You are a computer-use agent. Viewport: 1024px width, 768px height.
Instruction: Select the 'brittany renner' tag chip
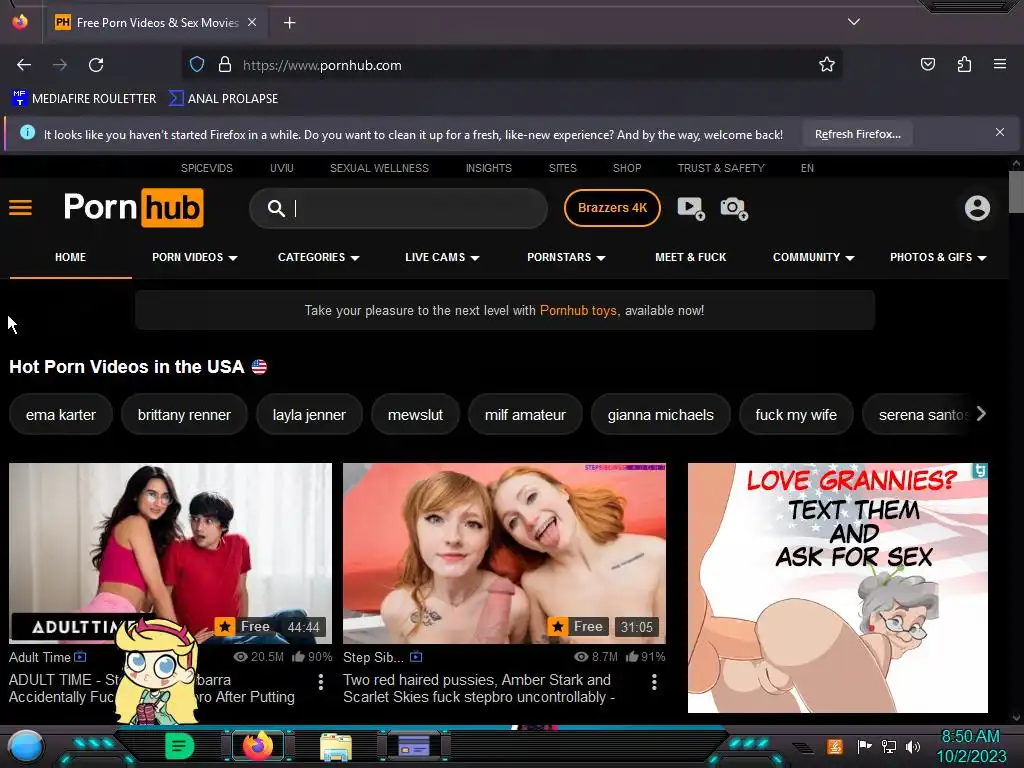[x=184, y=415]
